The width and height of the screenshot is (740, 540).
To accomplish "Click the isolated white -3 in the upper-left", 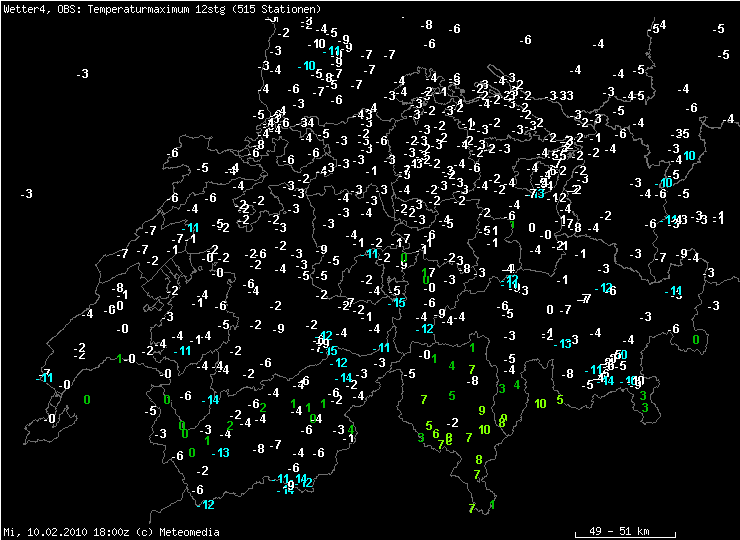I will 82,74.
